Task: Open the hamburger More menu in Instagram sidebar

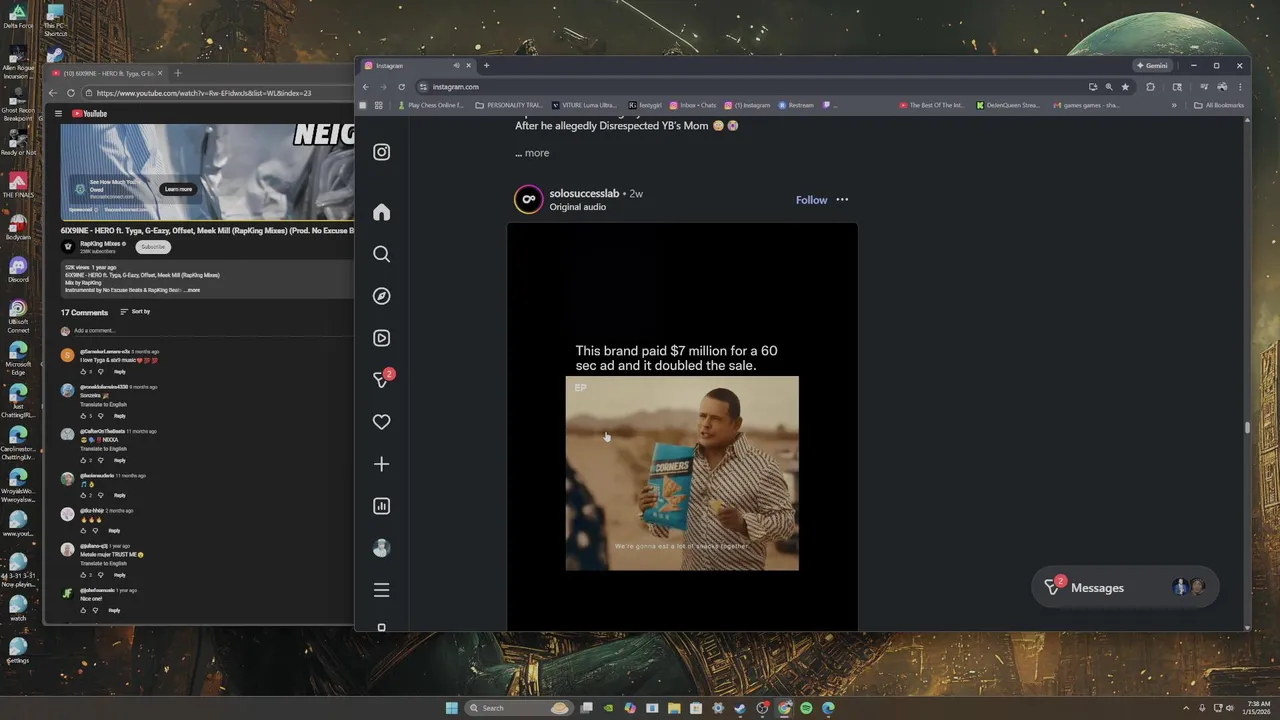Action: (x=381, y=590)
